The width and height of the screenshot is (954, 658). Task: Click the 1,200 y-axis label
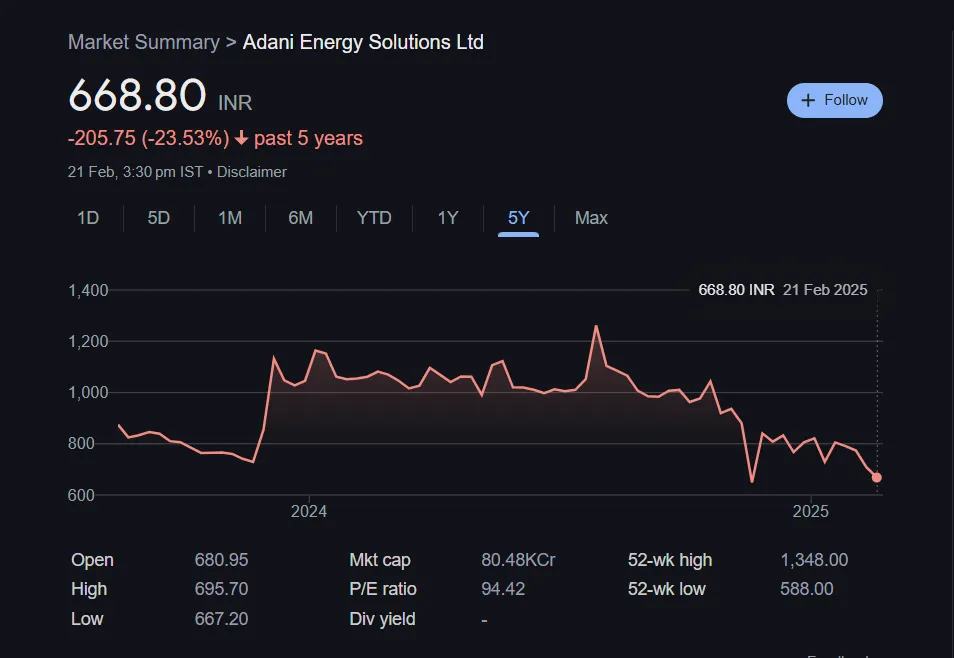coord(88,341)
